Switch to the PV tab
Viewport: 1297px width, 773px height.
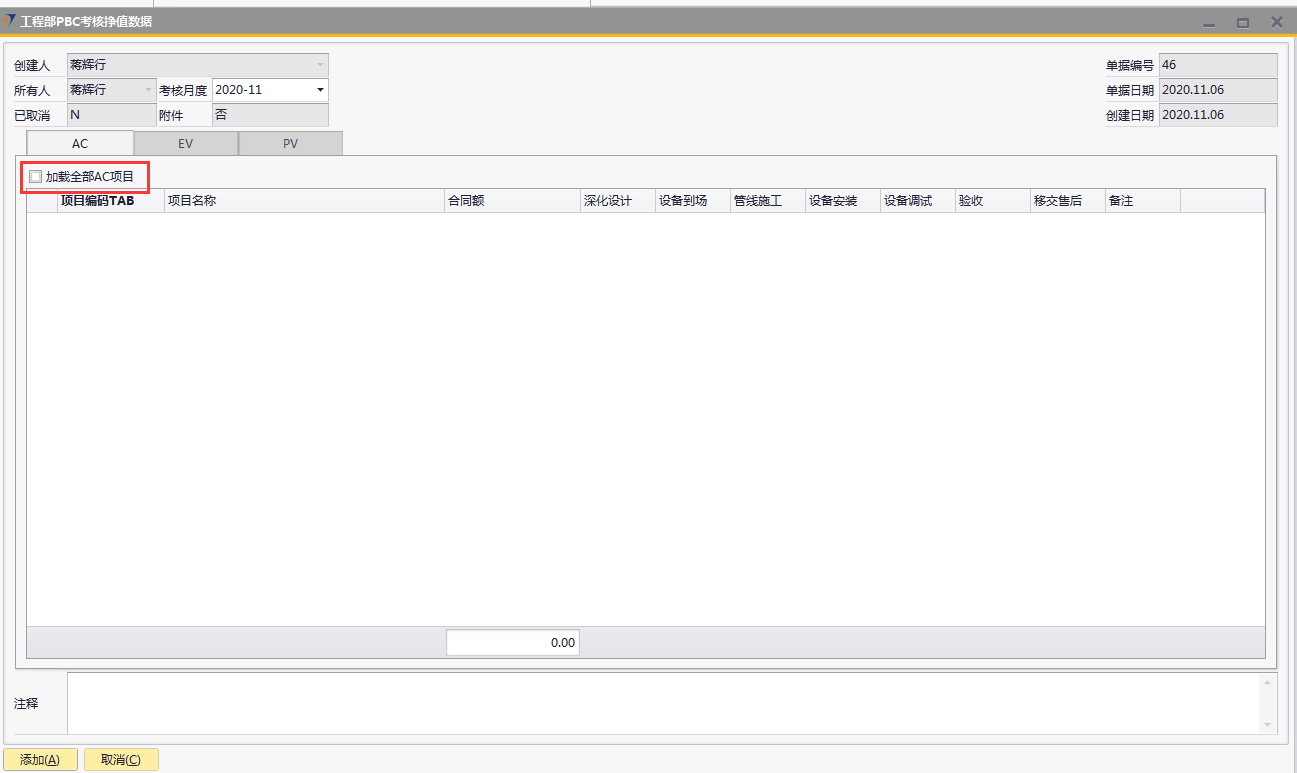point(290,144)
